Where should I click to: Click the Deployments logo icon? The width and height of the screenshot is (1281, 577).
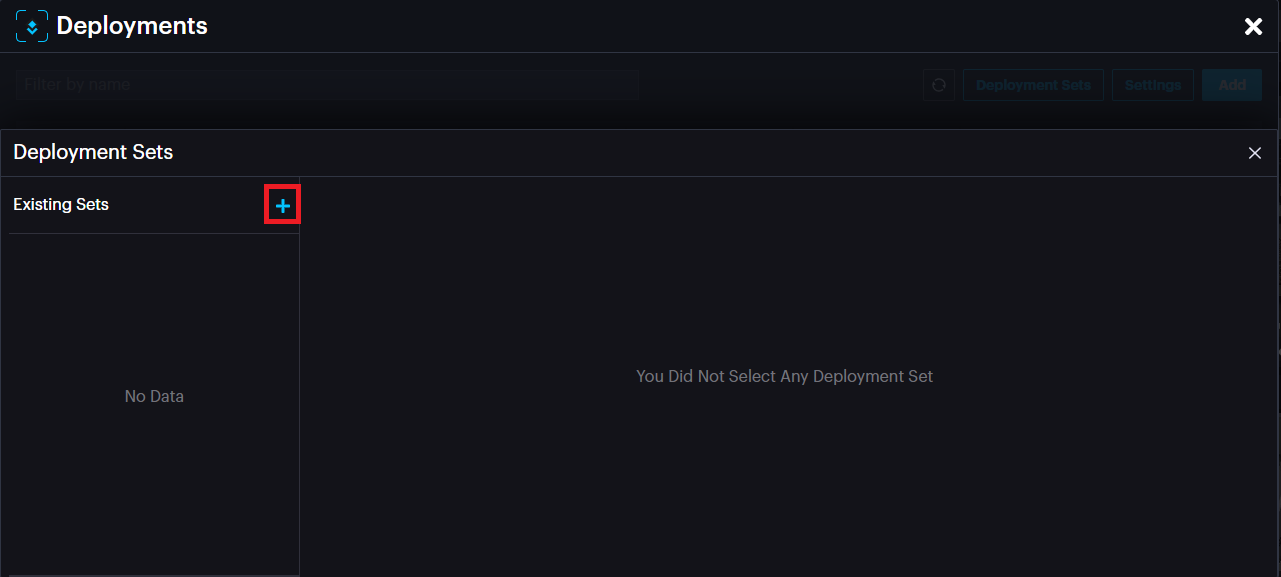[x=32, y=27]
